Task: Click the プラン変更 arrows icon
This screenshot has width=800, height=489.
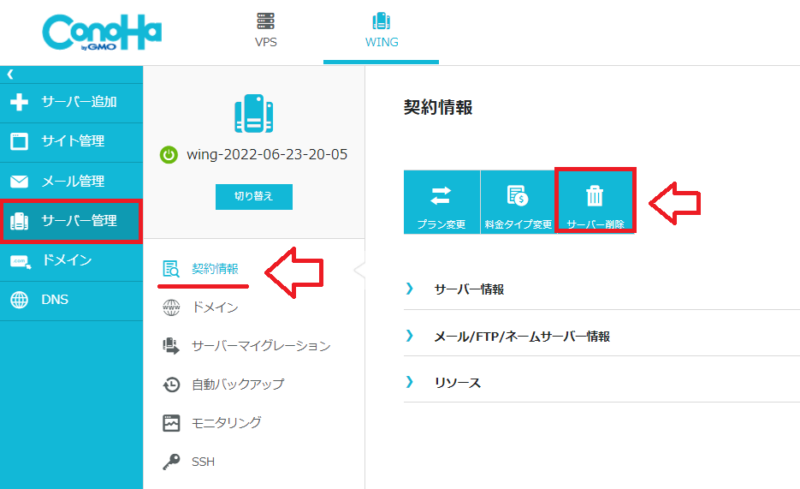Action: pos(441,196)
